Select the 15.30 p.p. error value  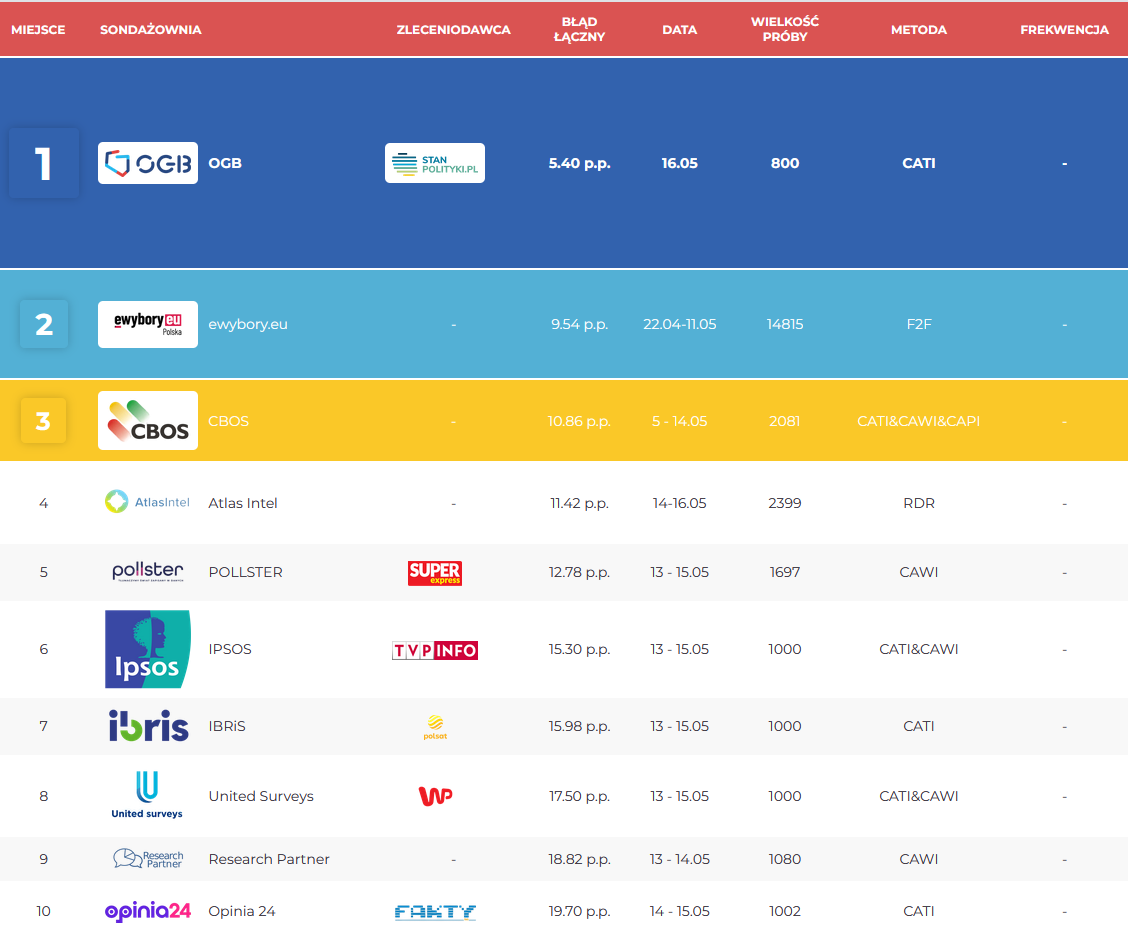tap(579, 649)
